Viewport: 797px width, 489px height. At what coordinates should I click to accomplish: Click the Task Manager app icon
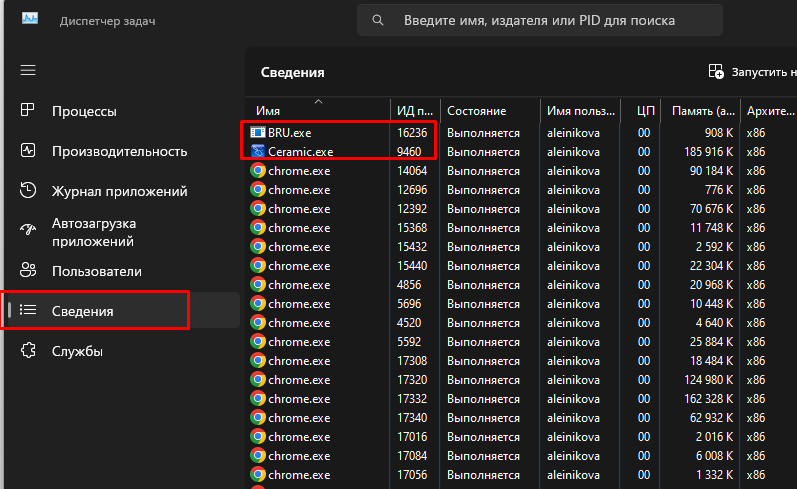point(29,19)
